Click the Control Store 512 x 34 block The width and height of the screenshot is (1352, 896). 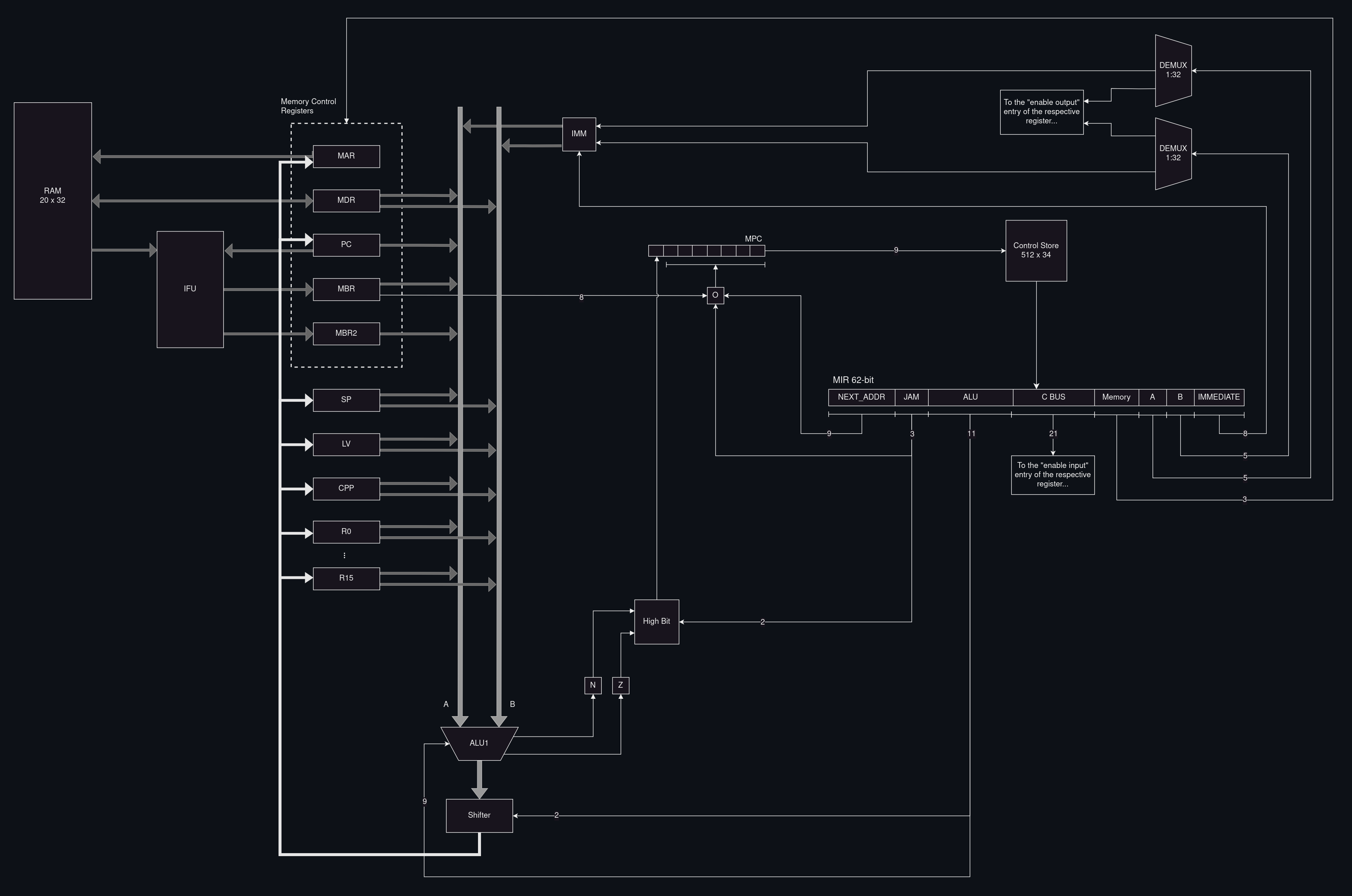[1036, 250]
